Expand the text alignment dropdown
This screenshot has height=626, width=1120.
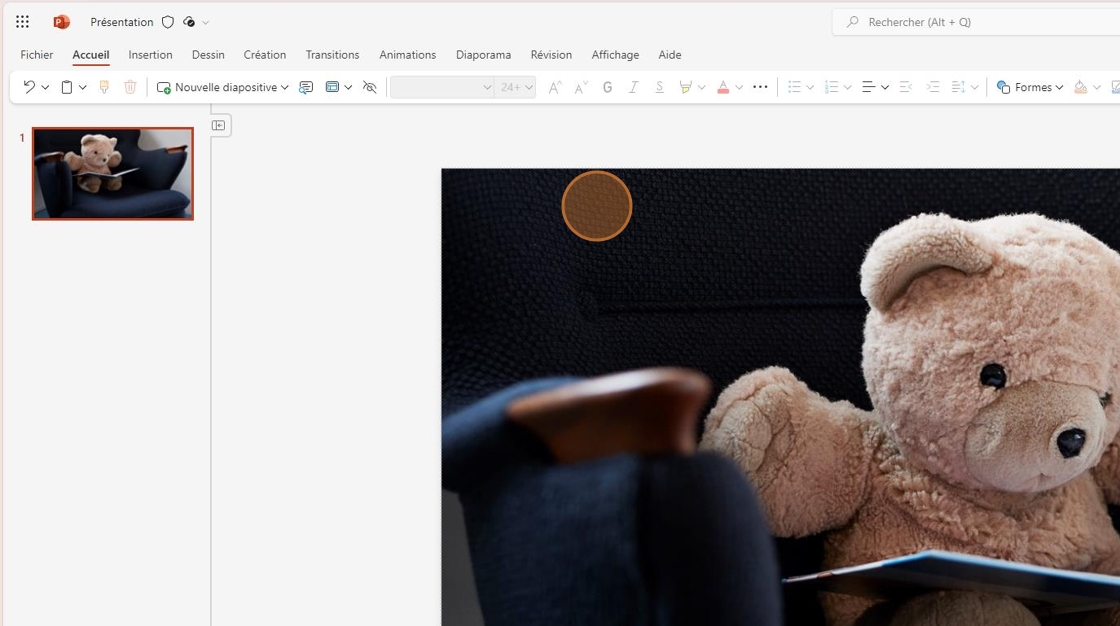885,87
